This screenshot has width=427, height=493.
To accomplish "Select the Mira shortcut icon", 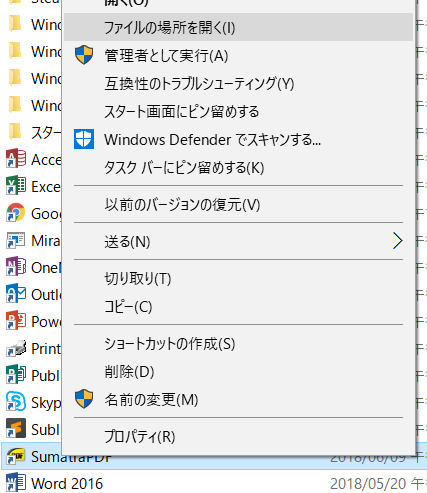I will pyautogui.click(x=16, y=240).
